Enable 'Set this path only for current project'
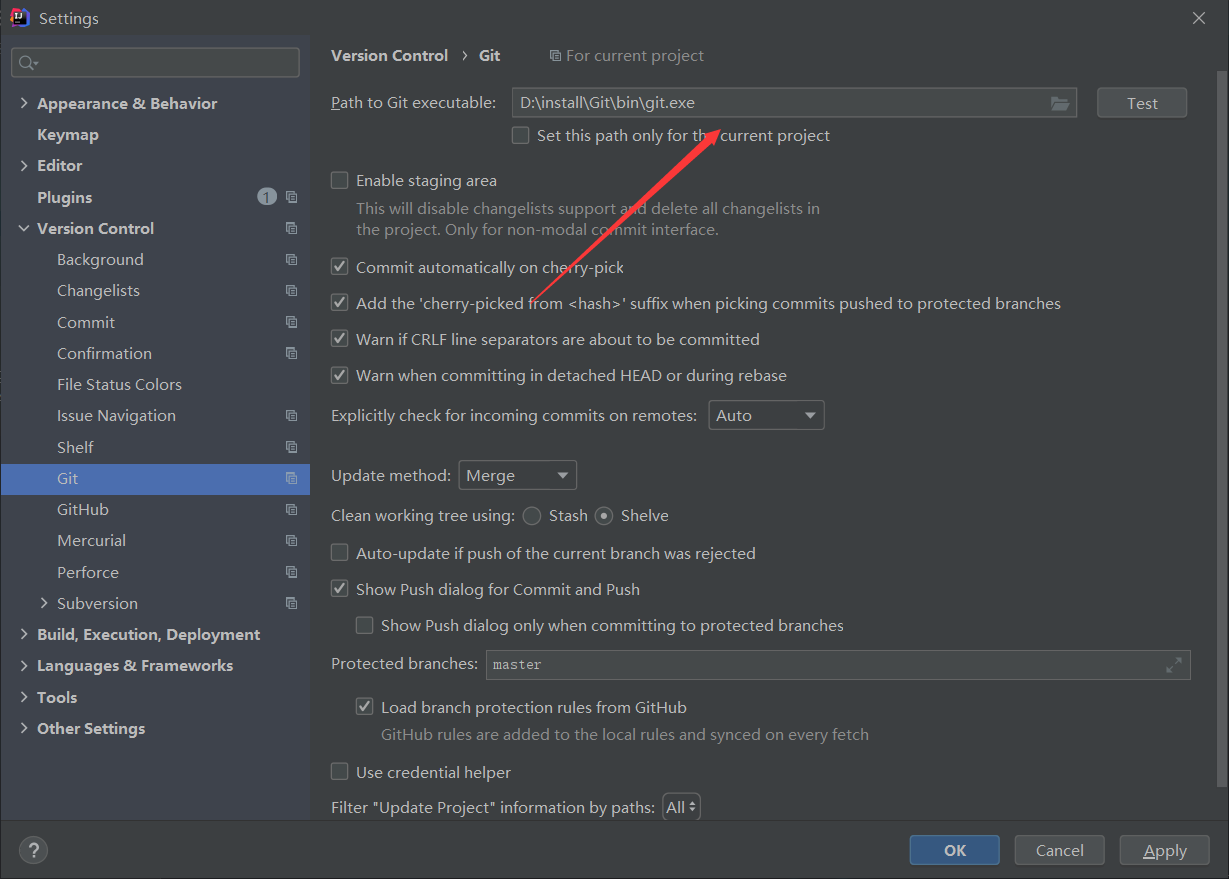Image resolution: width=1229 pixels, height=879 pixels. [x=520, y=135]
